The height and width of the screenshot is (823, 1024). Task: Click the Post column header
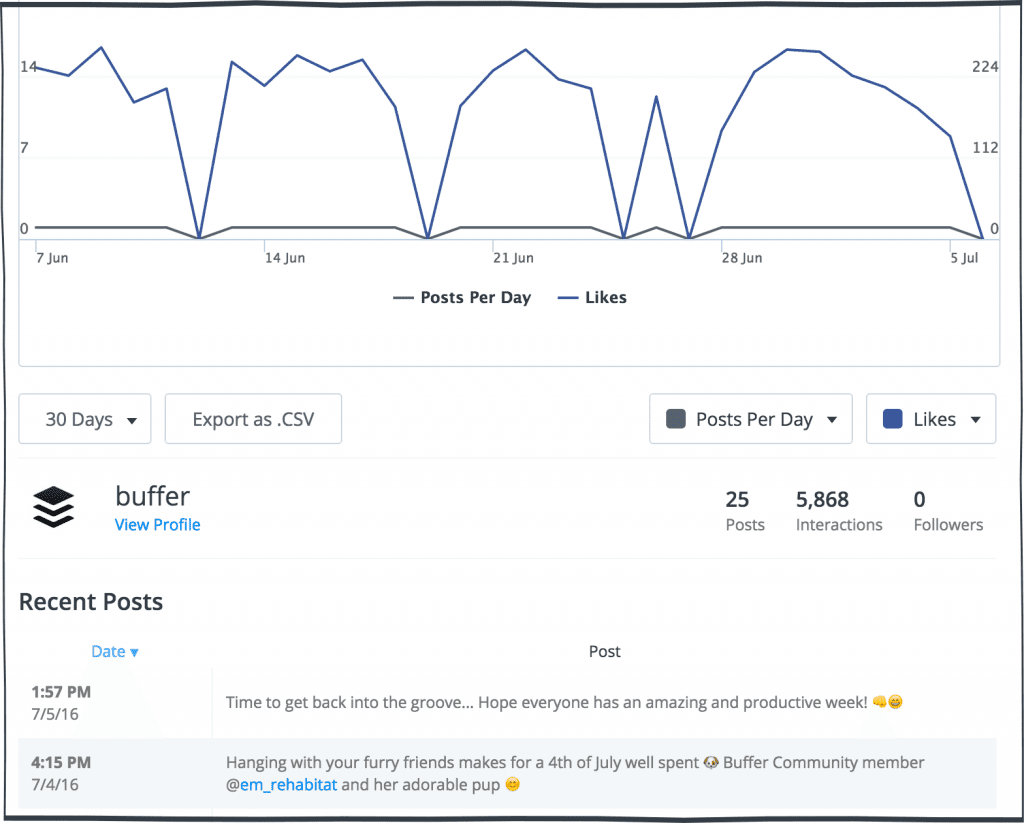(x=604, y=652)
